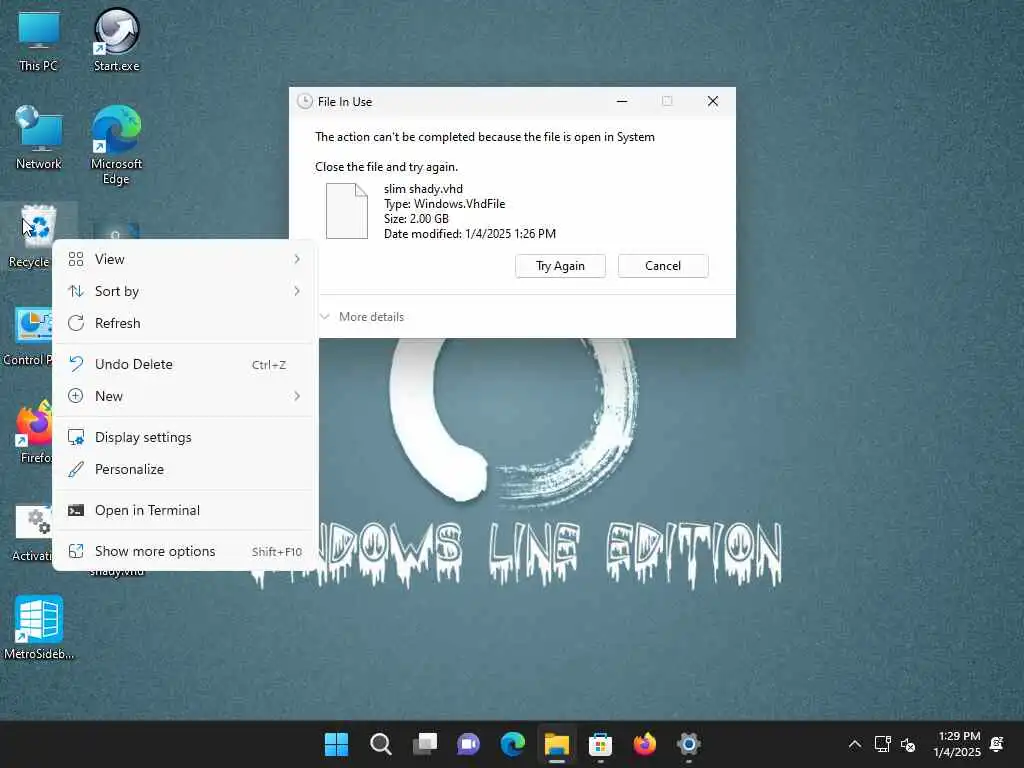The height and width of the screenshot is (768, 1024).
Task: Open Display settings from context menu
Action: pyautogui.click(x=185, y=438)
